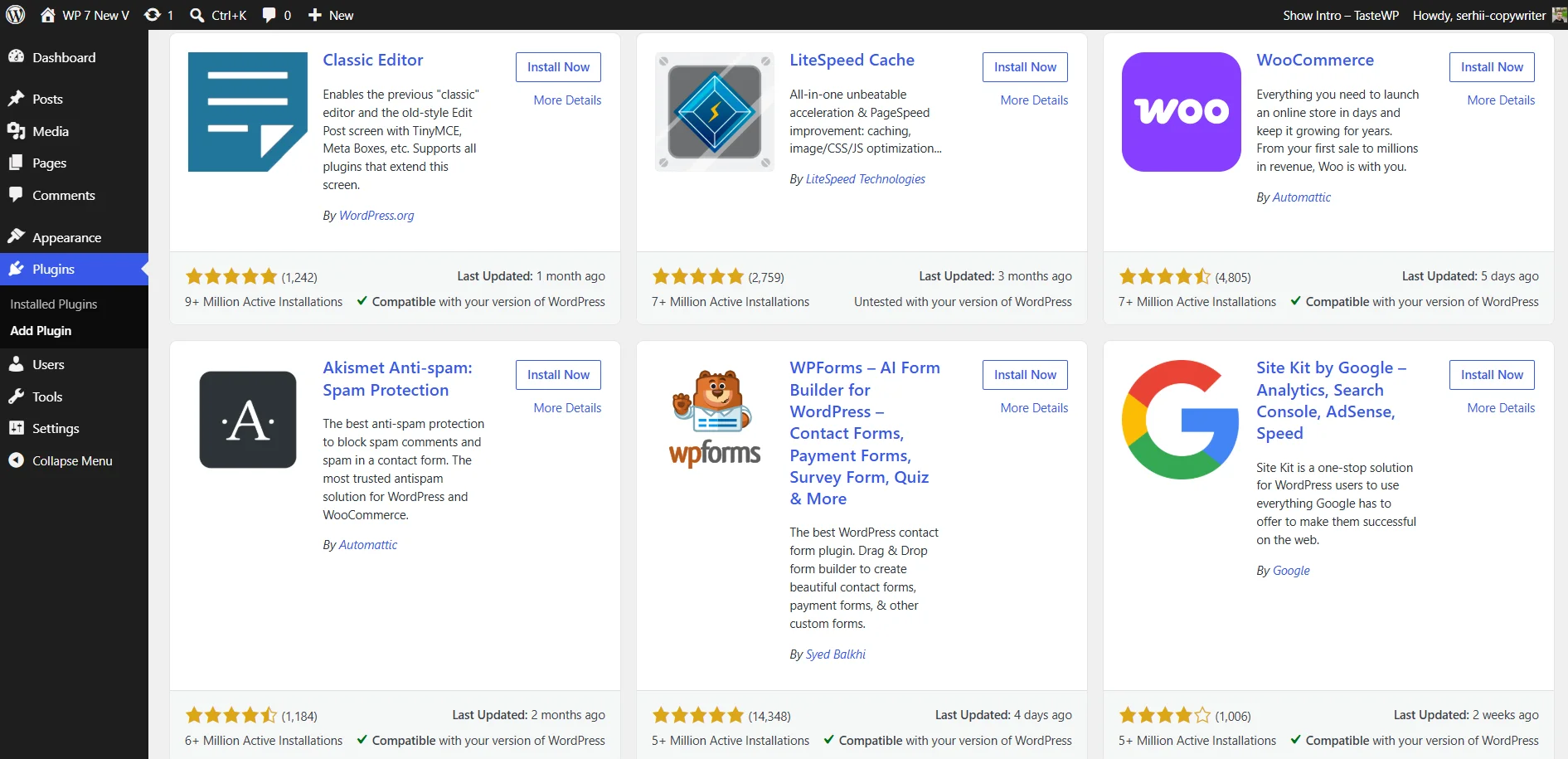Open Dashboard from the sidebar
The height and width of the screenshot is (759, 1568).
pos(74,57)
